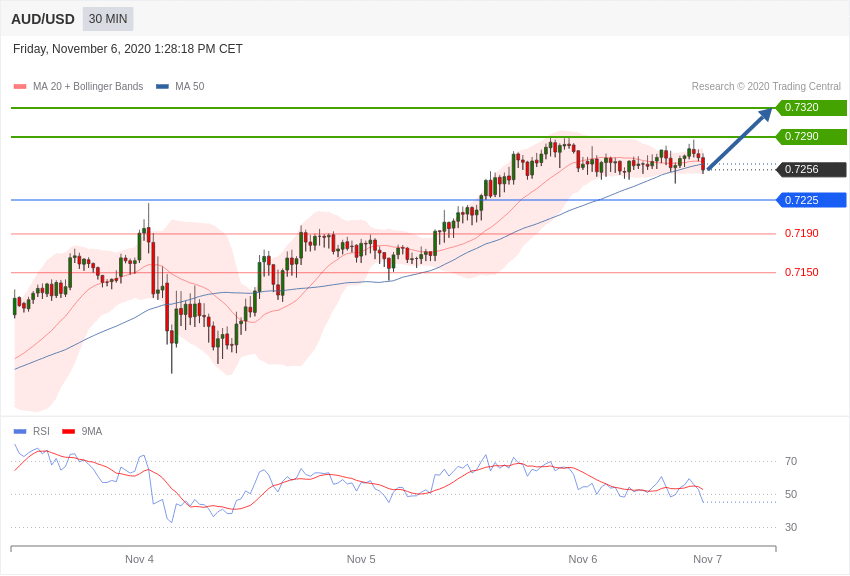This screenshot has height=576, width=850.
Task: Click the 9MA legend label
Action: [92, 431]
